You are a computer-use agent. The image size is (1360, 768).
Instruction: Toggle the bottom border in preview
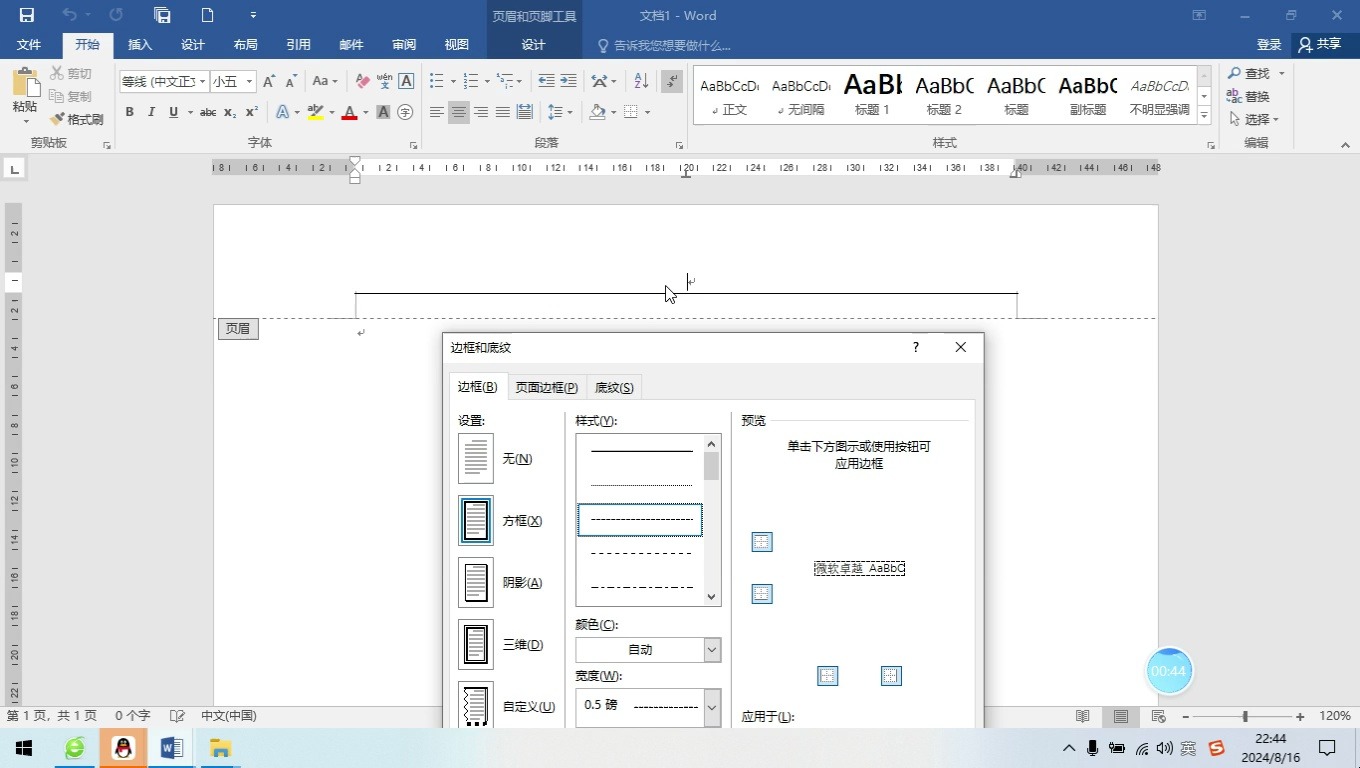(x=762, y=594)
